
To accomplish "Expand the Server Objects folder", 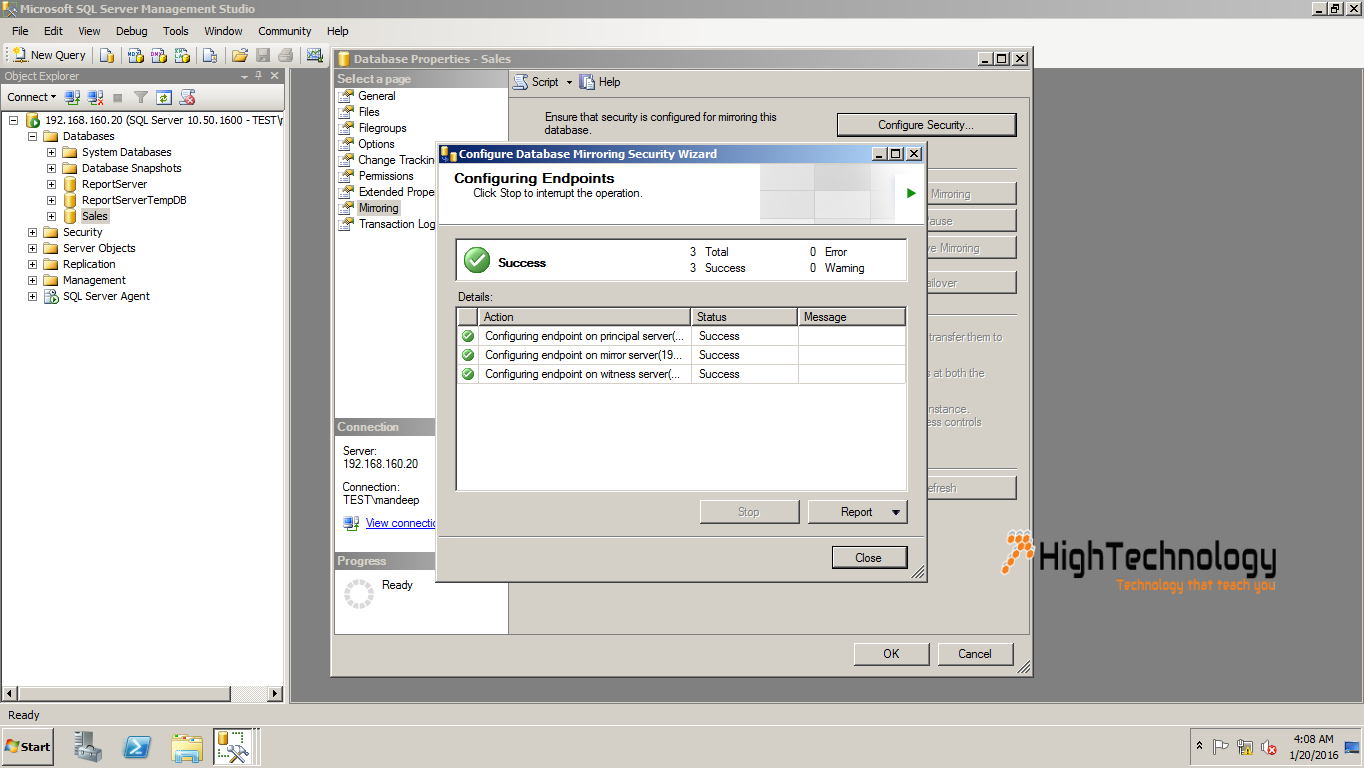I will 32,248.
